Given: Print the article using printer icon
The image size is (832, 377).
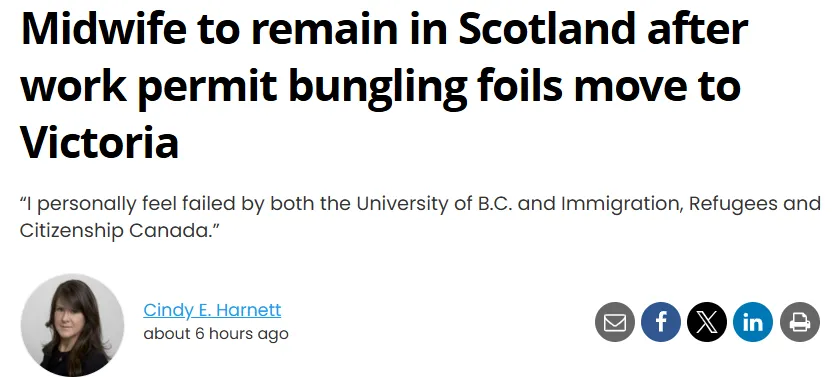Looking at the screenshot, I should tap(800, 322).
